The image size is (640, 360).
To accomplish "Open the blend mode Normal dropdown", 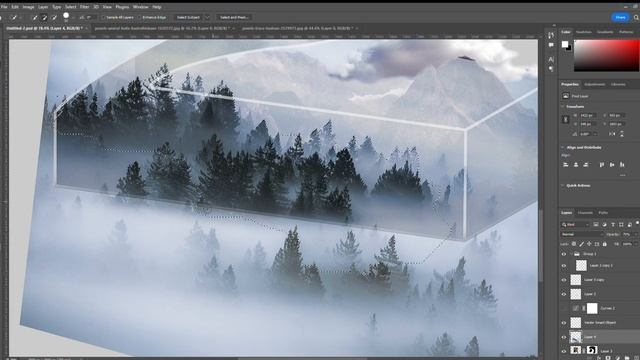I will pyautogui.click(x=582, y=234).
